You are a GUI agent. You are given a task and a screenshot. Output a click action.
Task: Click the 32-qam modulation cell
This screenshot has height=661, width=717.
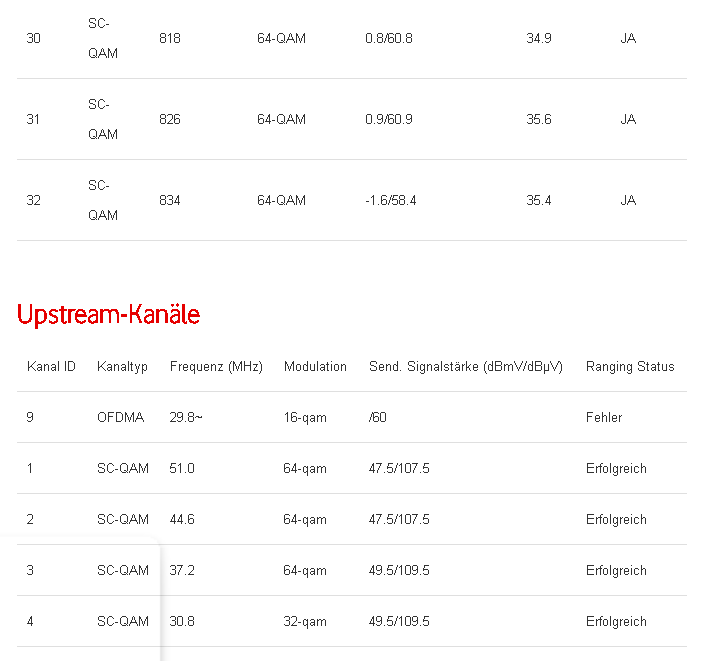click(x=305, y=622)
